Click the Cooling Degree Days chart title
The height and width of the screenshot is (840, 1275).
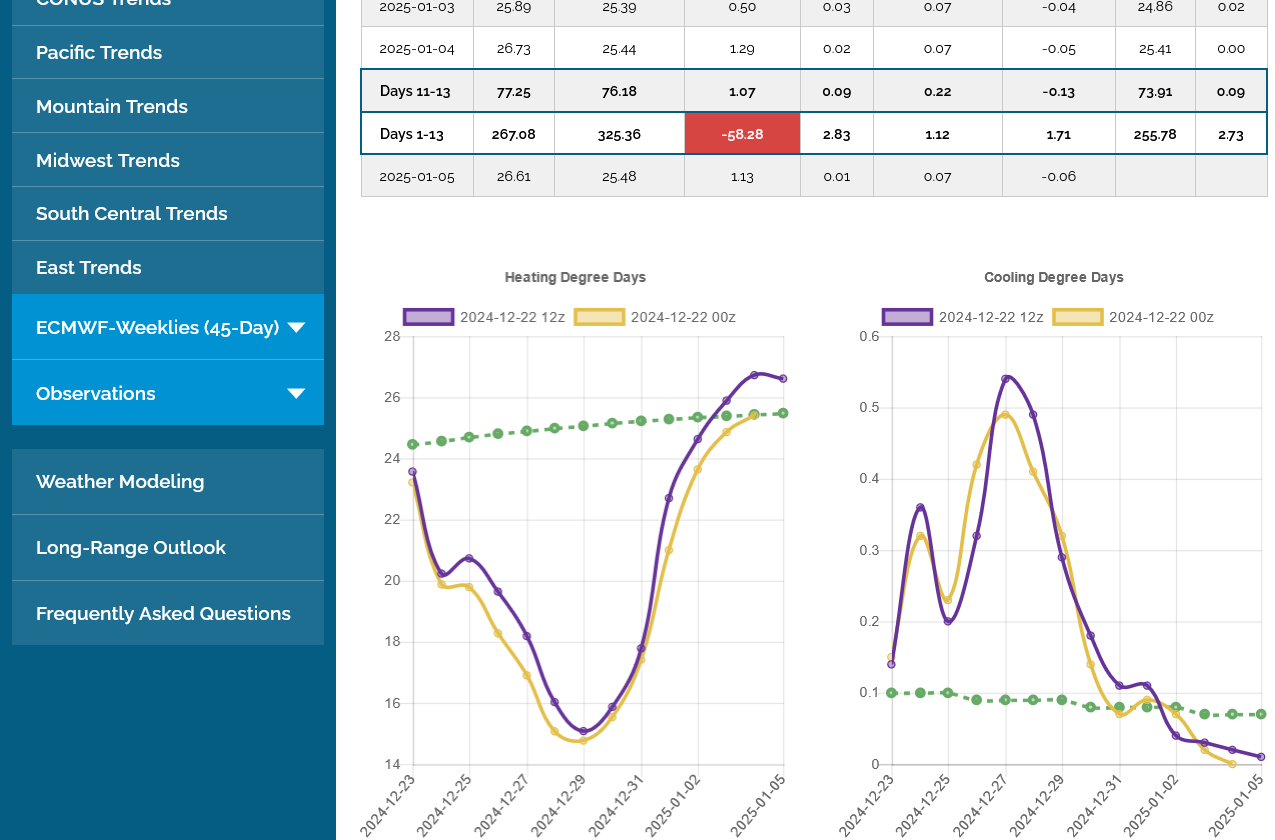[1053, 278]
